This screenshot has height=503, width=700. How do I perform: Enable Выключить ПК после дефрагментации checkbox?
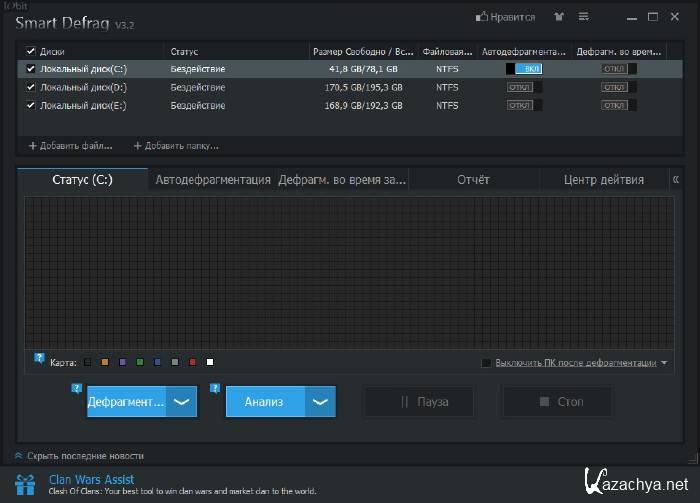pyautogui.click(x=486, y=363)
